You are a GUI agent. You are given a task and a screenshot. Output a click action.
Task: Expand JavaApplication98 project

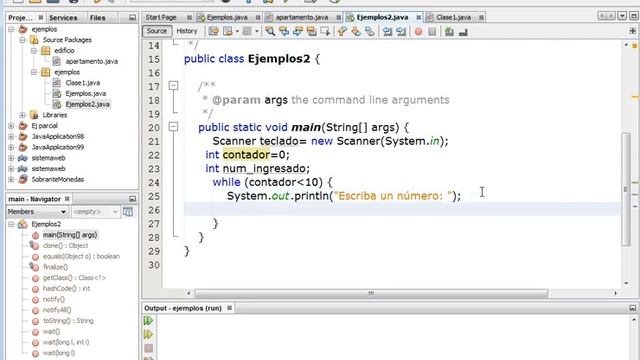click(11, 136)
